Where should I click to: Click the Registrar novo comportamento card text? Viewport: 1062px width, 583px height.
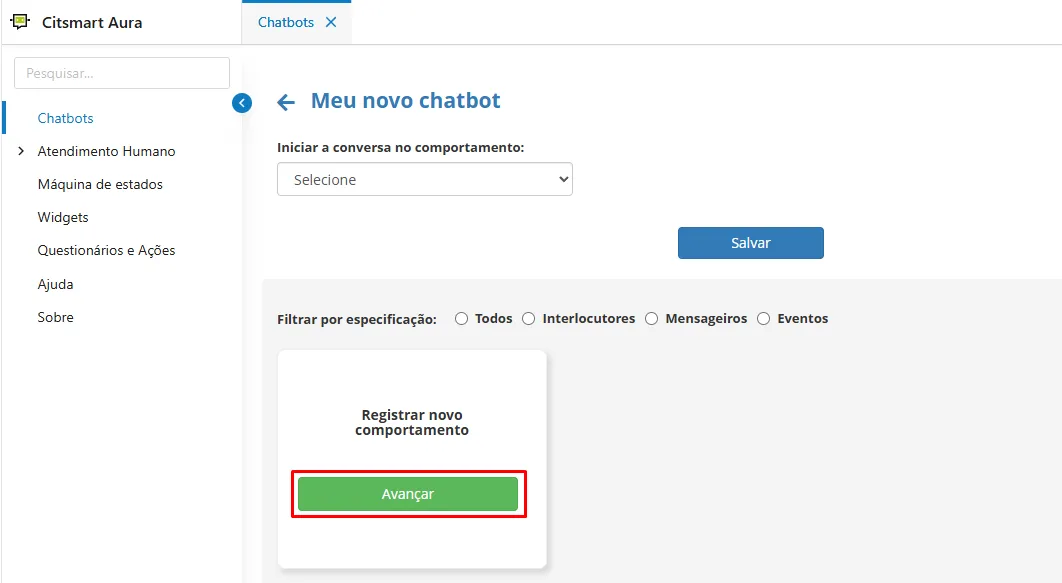click(412, 423)
